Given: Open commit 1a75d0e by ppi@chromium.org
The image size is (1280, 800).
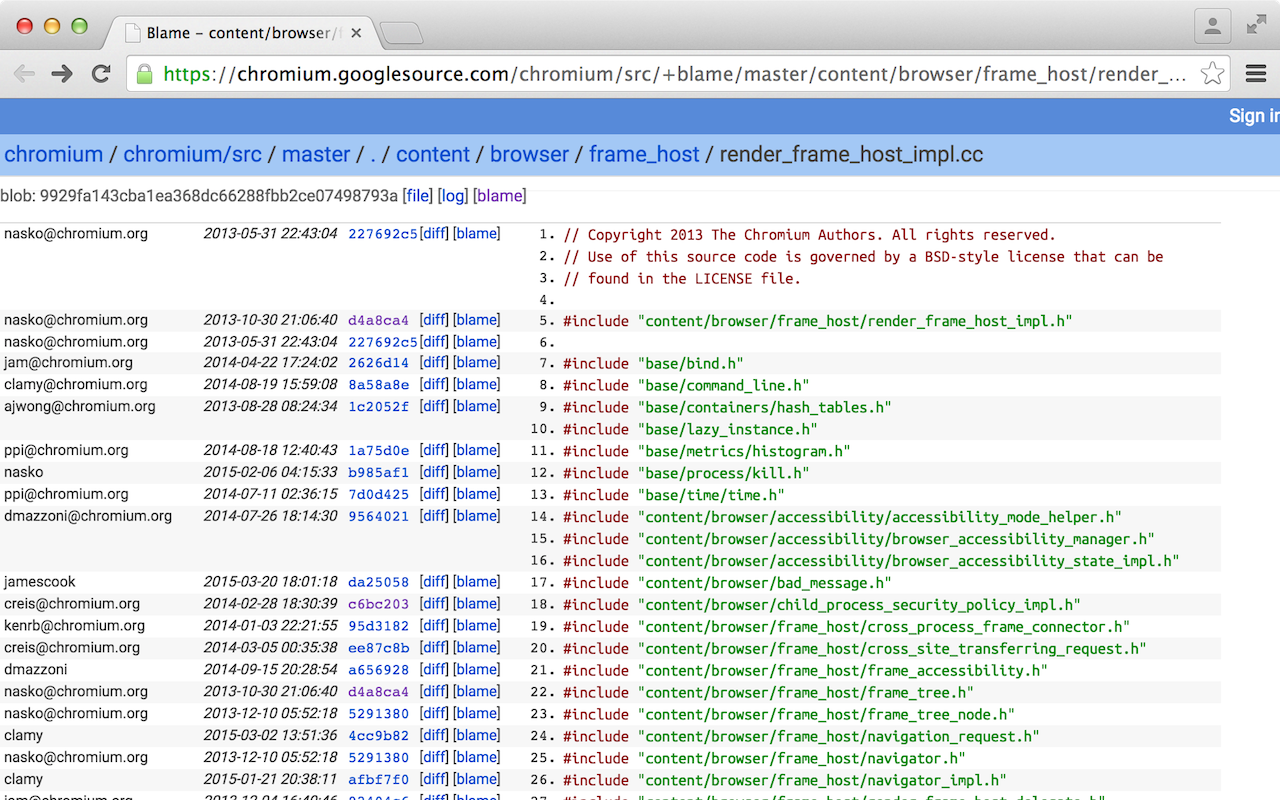Looking at the screenshot, I should [x=378, y=451].
